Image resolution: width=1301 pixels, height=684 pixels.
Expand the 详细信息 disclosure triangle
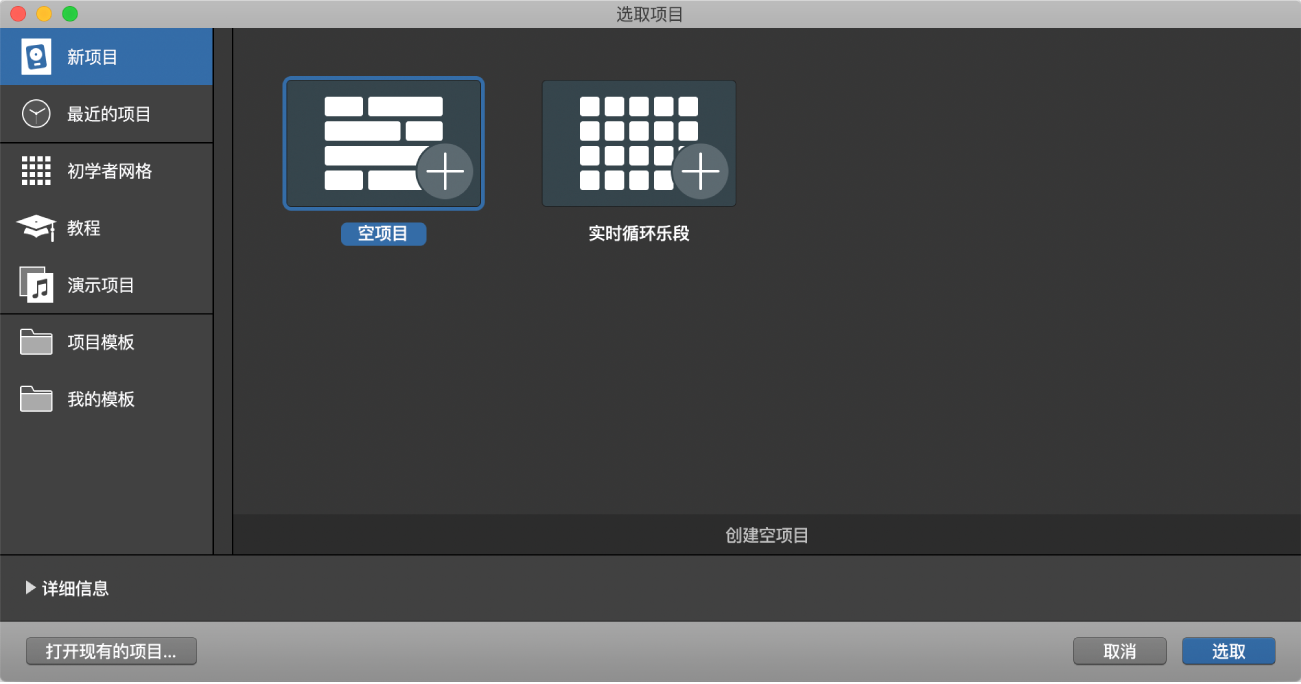click(x=30, y=589)
